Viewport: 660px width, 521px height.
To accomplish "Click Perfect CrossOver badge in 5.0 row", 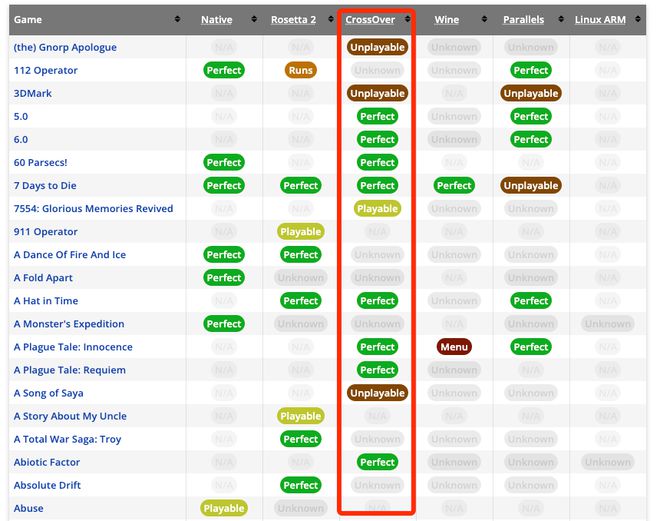I will click(x=378, y=117).
